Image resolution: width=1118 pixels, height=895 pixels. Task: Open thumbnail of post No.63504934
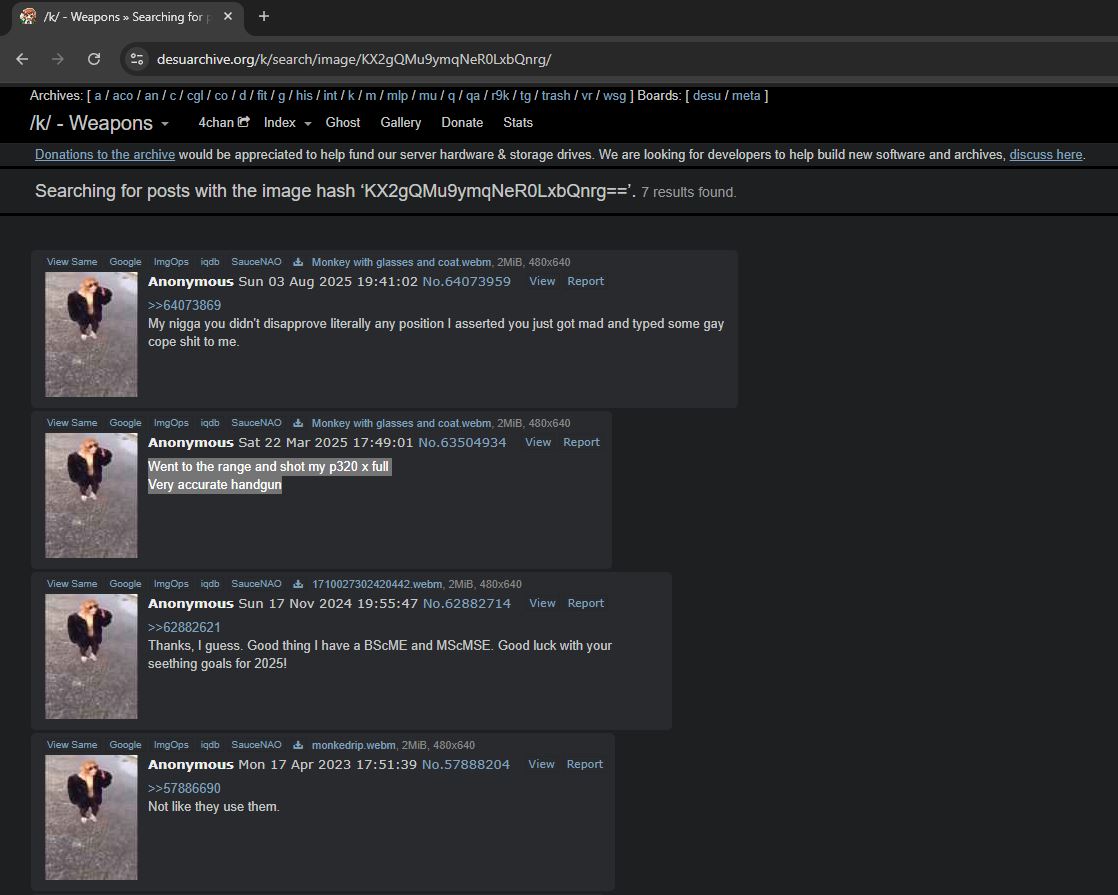[91, 496]
